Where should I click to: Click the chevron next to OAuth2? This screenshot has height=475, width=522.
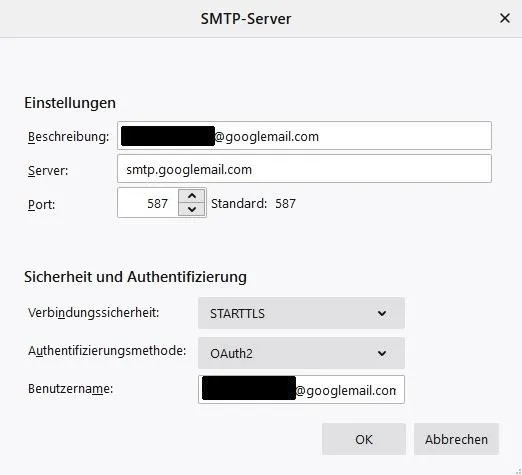(382, 353)
